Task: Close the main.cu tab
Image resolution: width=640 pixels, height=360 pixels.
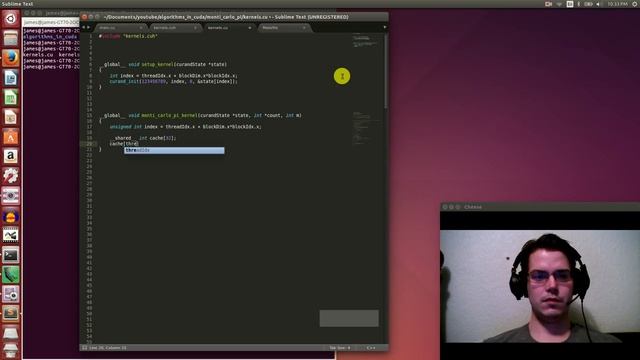Action: [141, 28]
